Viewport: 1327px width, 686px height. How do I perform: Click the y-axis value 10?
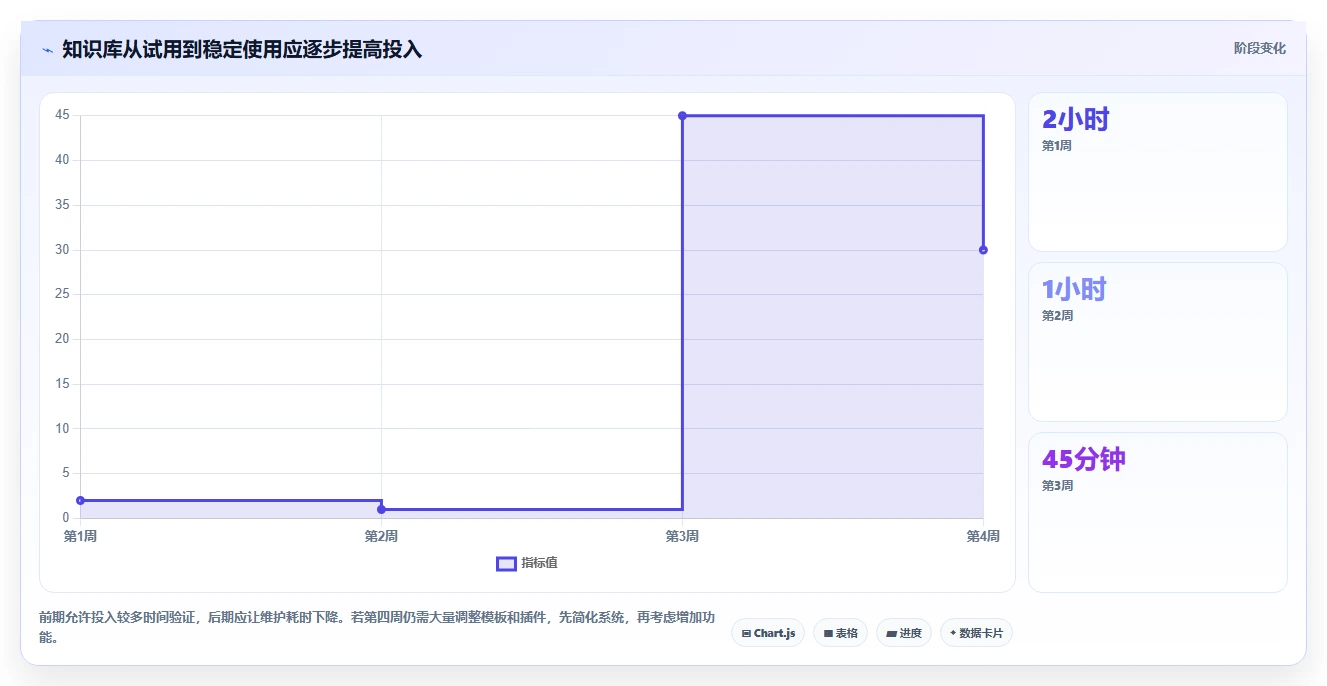pos(62,428)
